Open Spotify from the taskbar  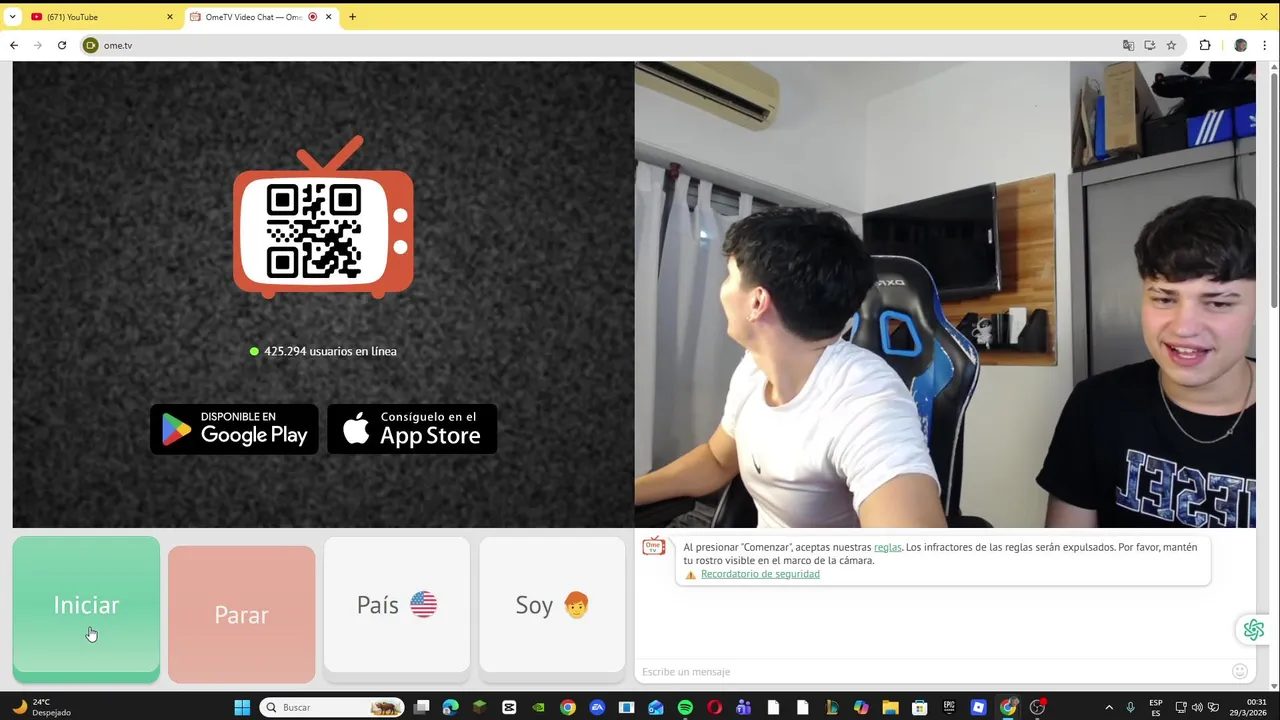tap(685, 707)
